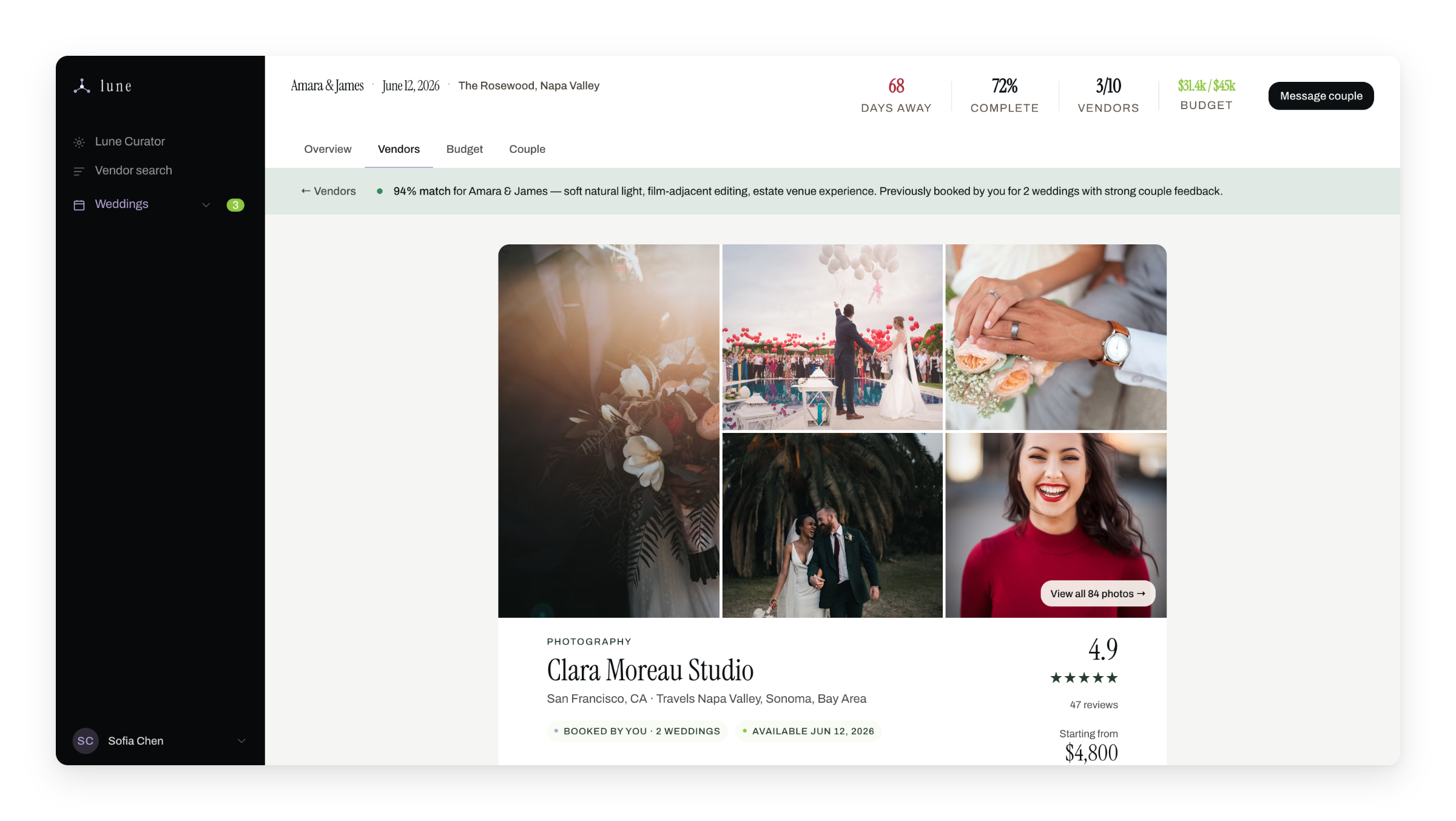This screenshot has height=821, width=1456.
Task: Click the green 3 badge on Weddings
Action: pos(235,205)
